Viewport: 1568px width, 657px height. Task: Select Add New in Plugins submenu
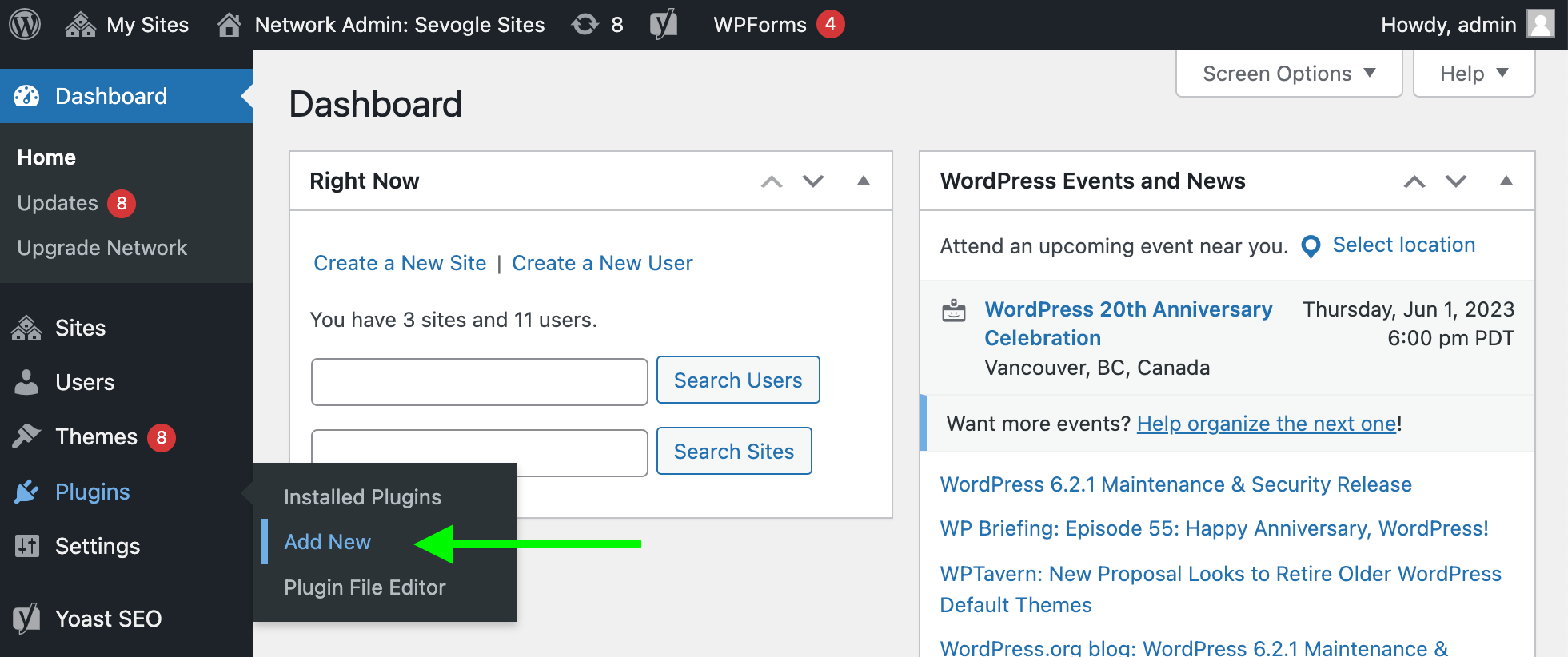click(x=327, y=542)
